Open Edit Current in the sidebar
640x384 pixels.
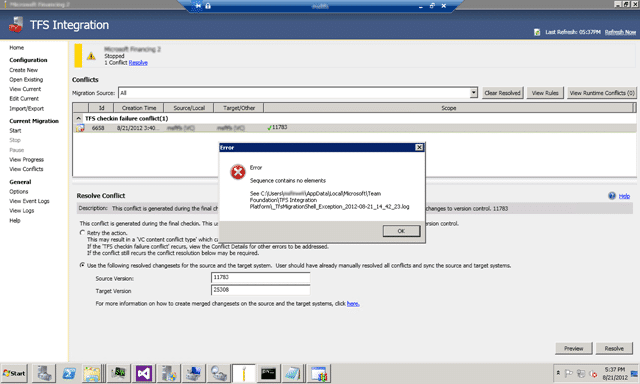point(24,99)
